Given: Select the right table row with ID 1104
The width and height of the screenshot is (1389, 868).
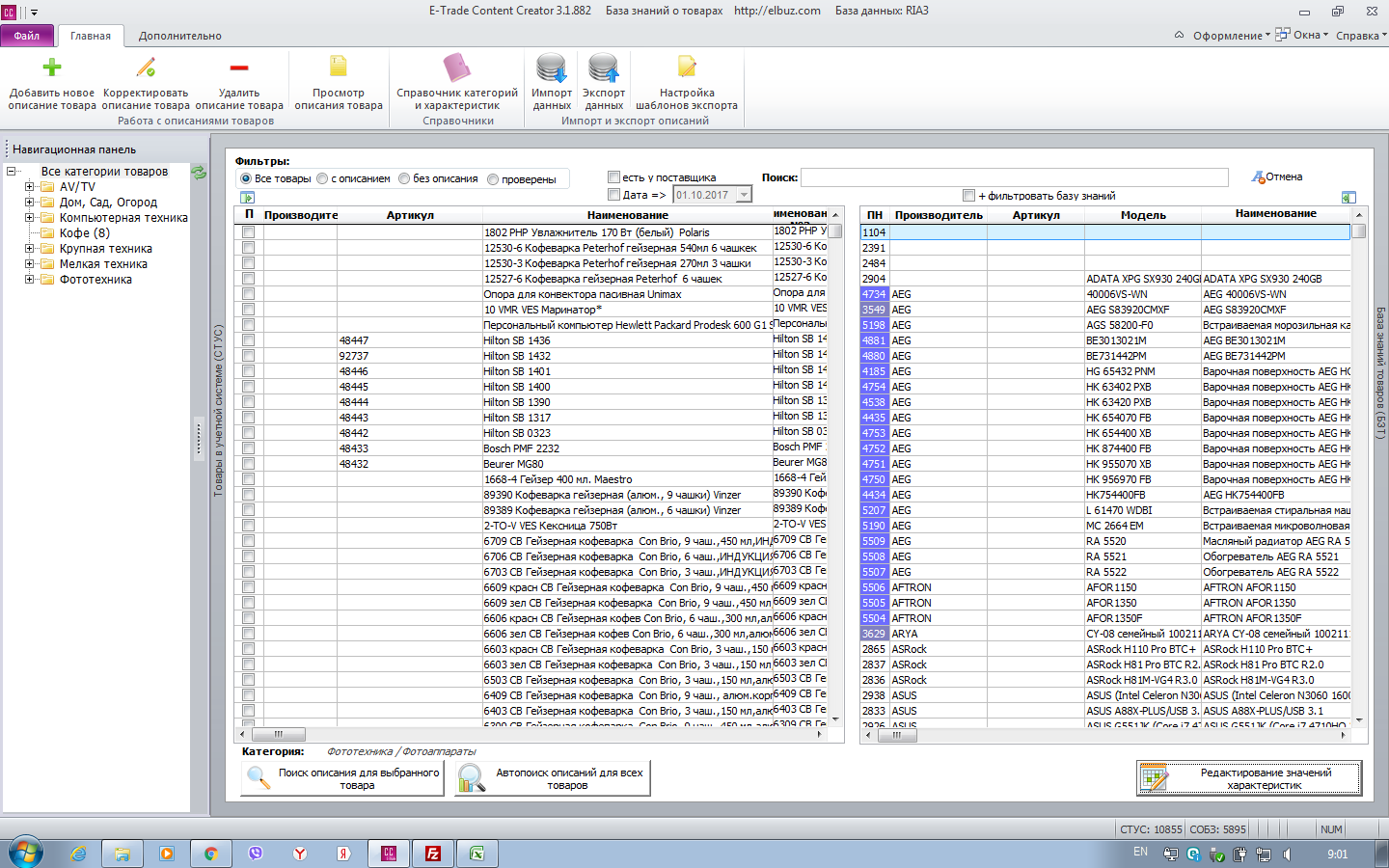Looking at the screenshot, I should [x=1105, y=232].
